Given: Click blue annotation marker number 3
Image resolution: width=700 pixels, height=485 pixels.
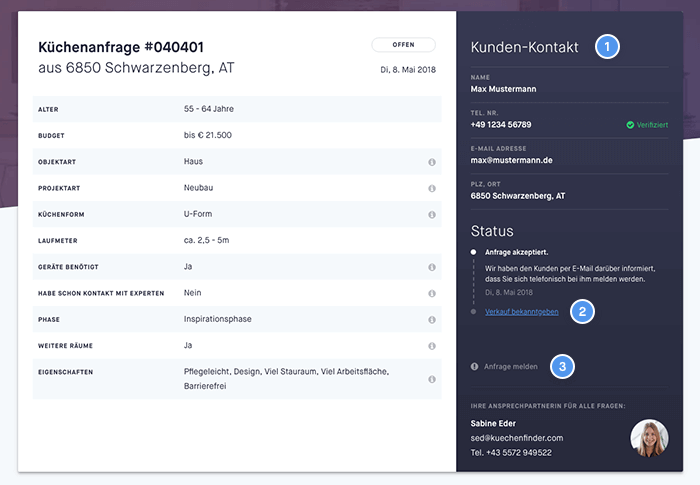Looking at the screenshot, I should (x=562, y=367).
